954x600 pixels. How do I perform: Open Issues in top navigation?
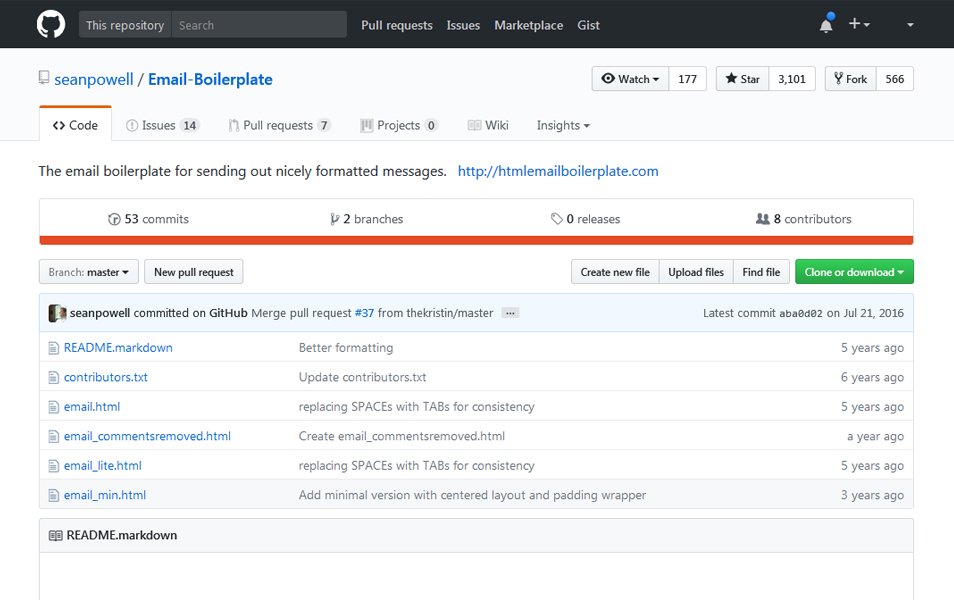click(x=463, y=25)
